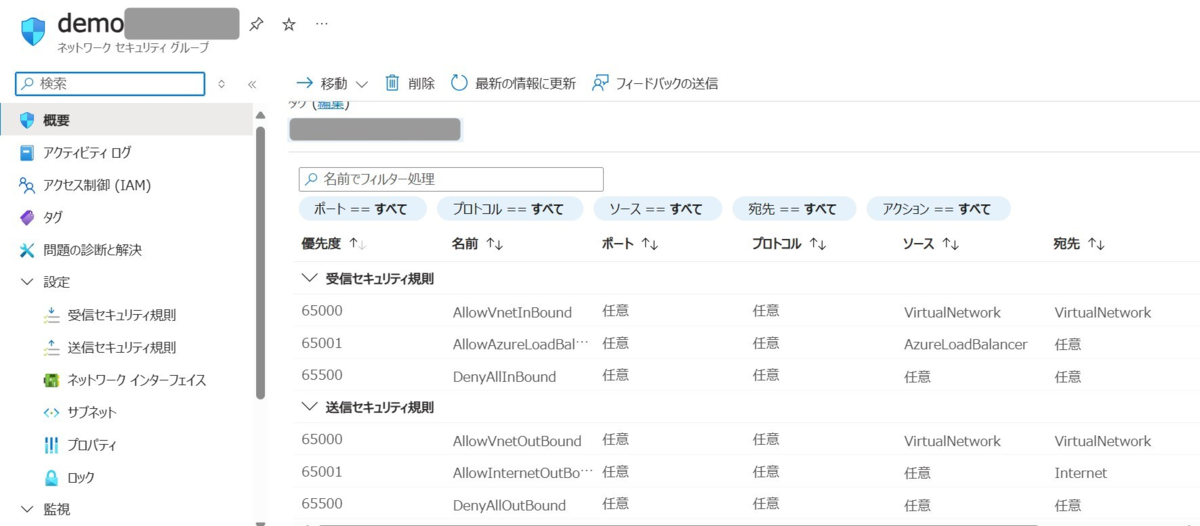Sort by 名前 column arrows
Screen dimensions: 1200x526
click(494, 244)
